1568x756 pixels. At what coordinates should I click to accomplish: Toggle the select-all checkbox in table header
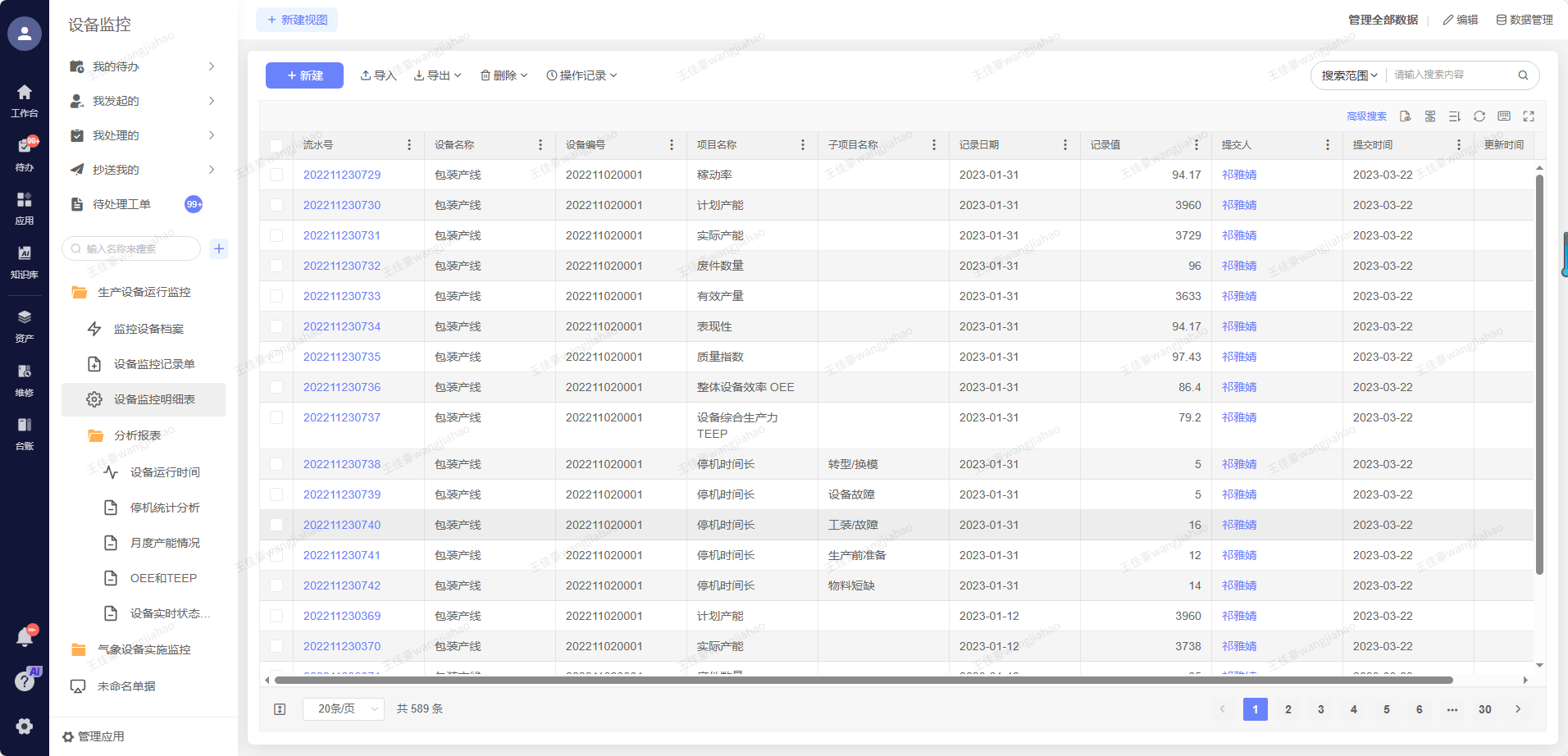[x=276, y=145]
